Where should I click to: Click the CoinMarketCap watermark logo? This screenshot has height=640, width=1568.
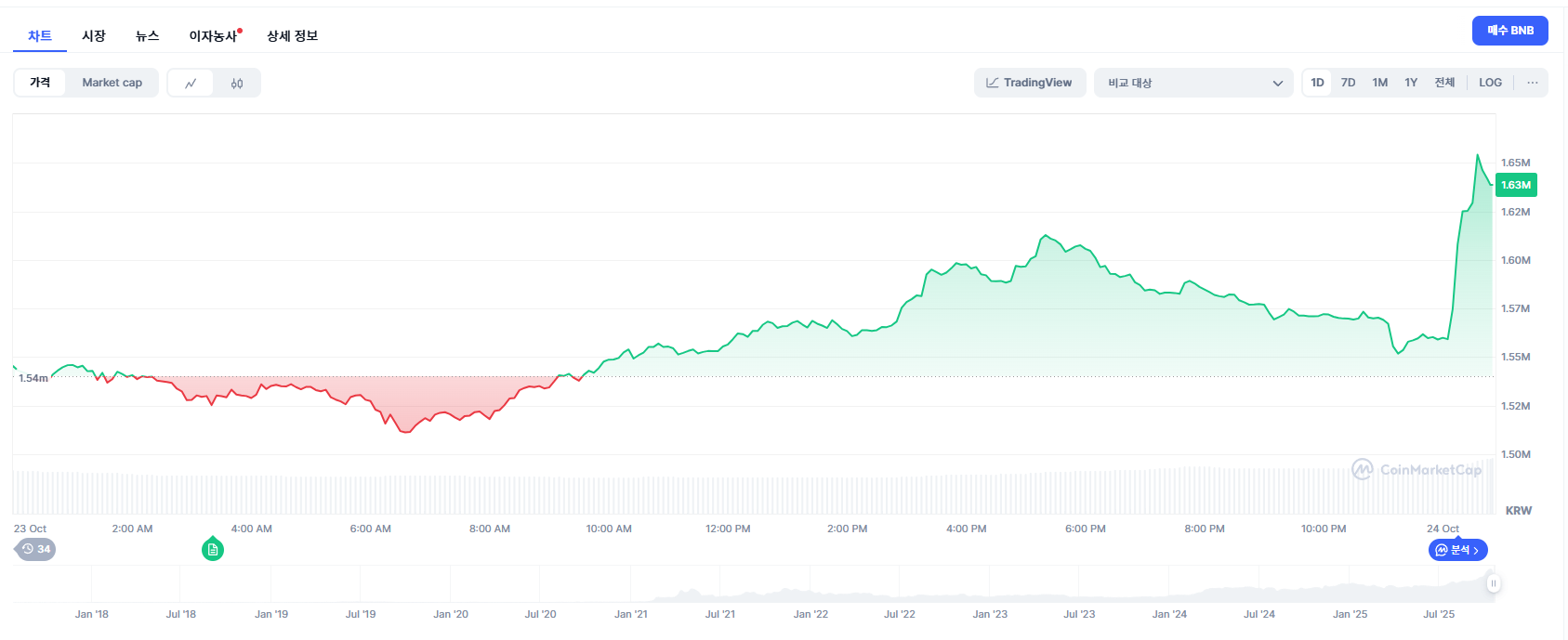(1416, 470)
